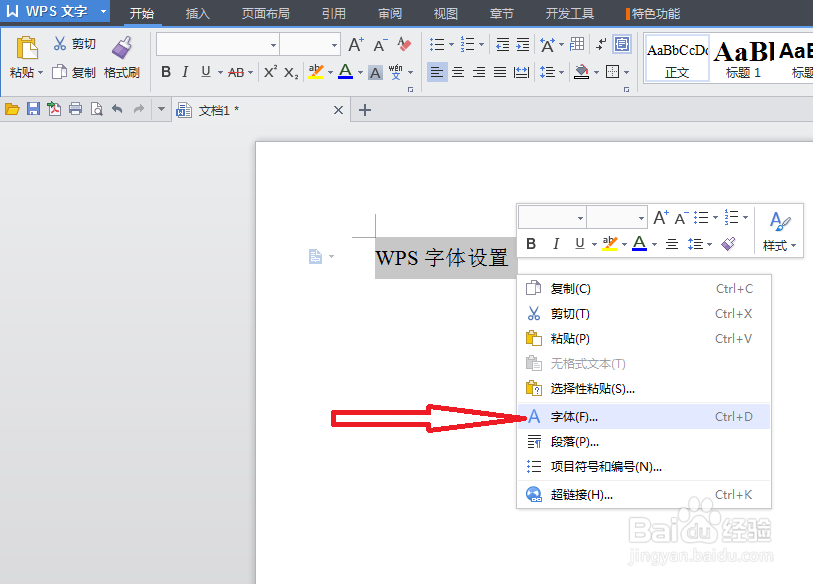Screen dimensions: 819x584
Task: Choose 粘贴(P) from context menu
Action: pyautogui.click(x=644, y=338)
